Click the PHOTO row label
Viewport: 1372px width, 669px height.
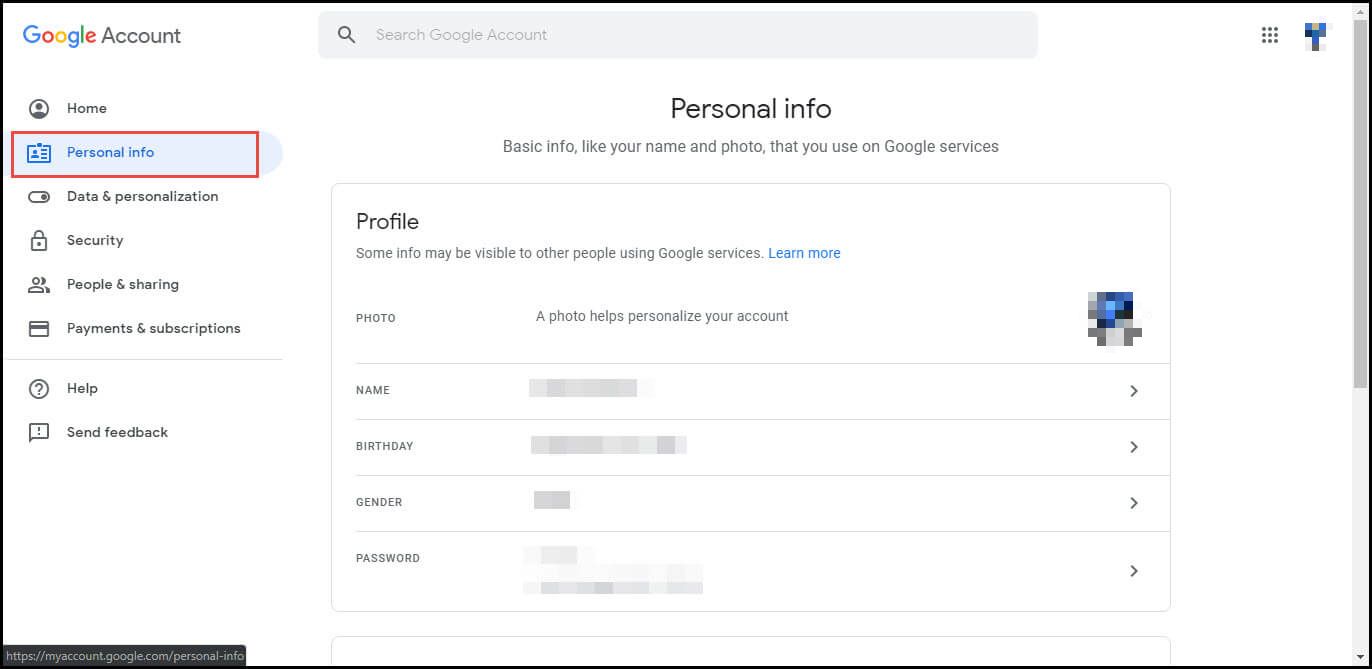pos(376,318)
